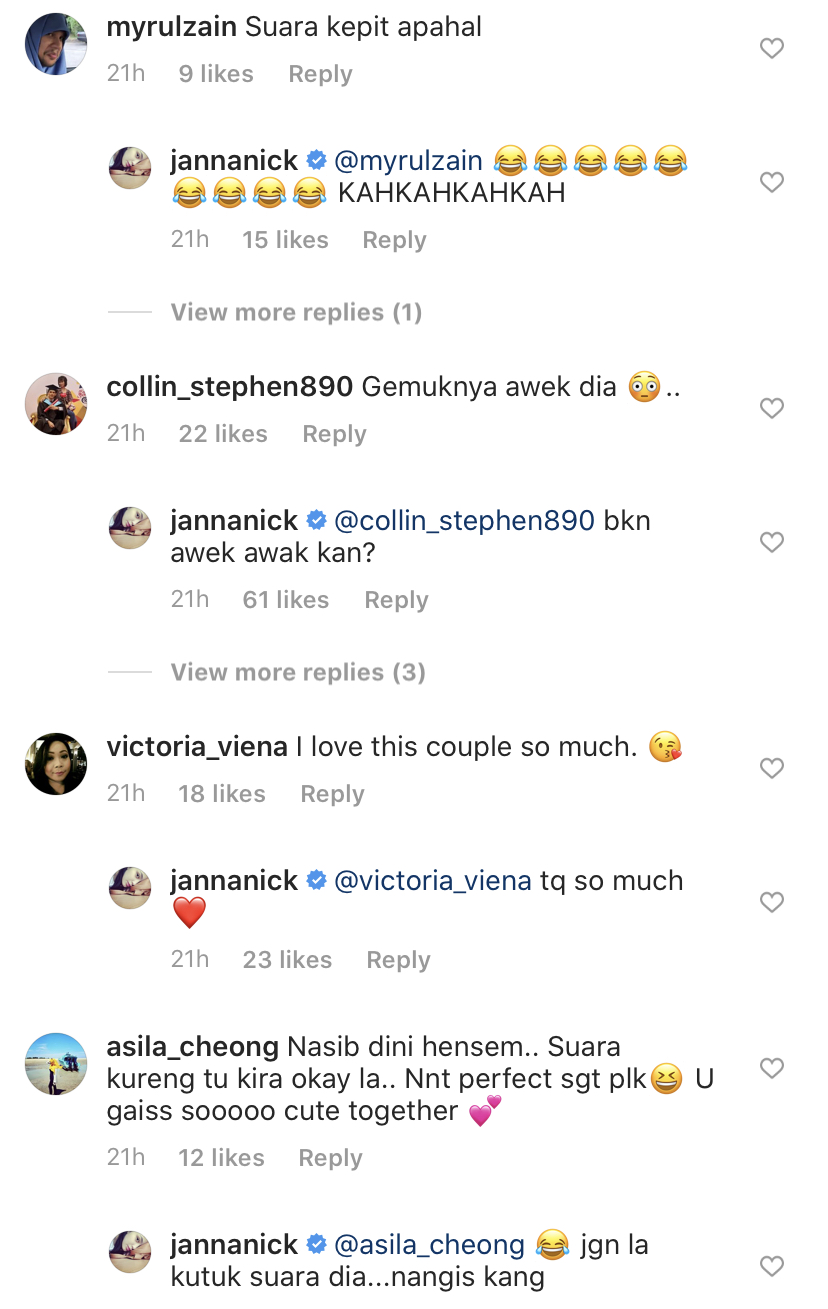Open myrulzain's profile picture
The width and height of the screenshot is (828, 1309).
click(x=55, y=44)
